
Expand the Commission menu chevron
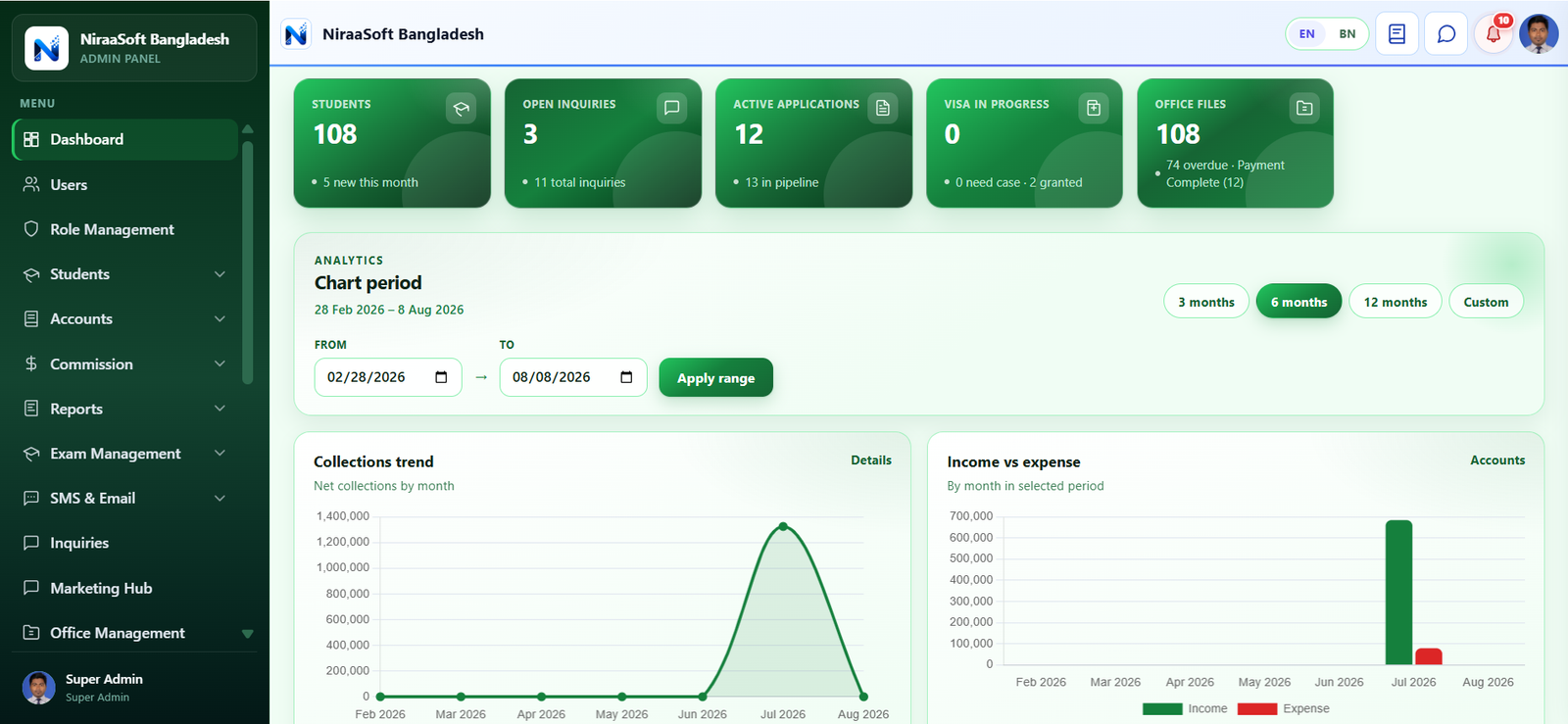pos(220,363)
